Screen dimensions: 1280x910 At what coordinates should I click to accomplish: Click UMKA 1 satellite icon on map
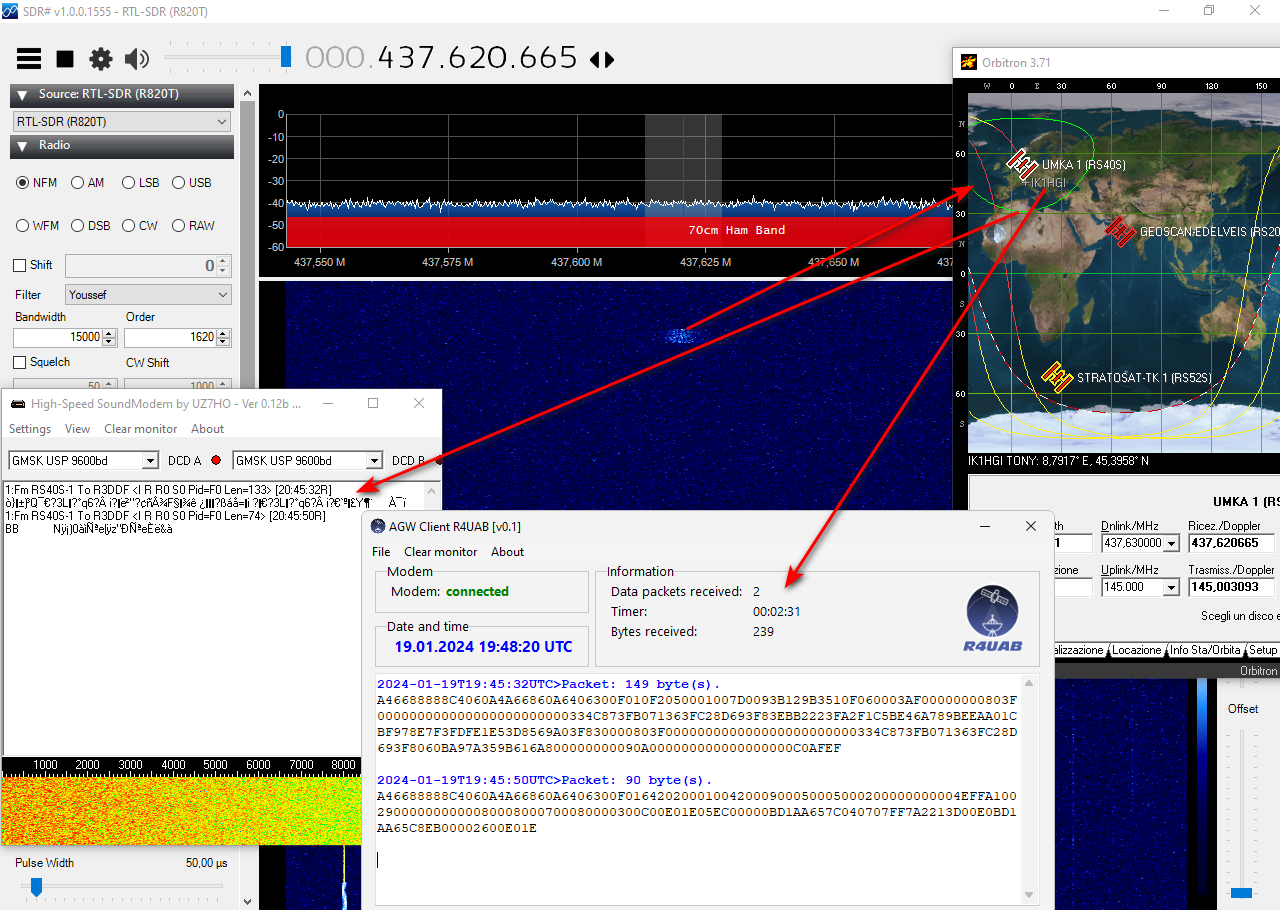1022,162
